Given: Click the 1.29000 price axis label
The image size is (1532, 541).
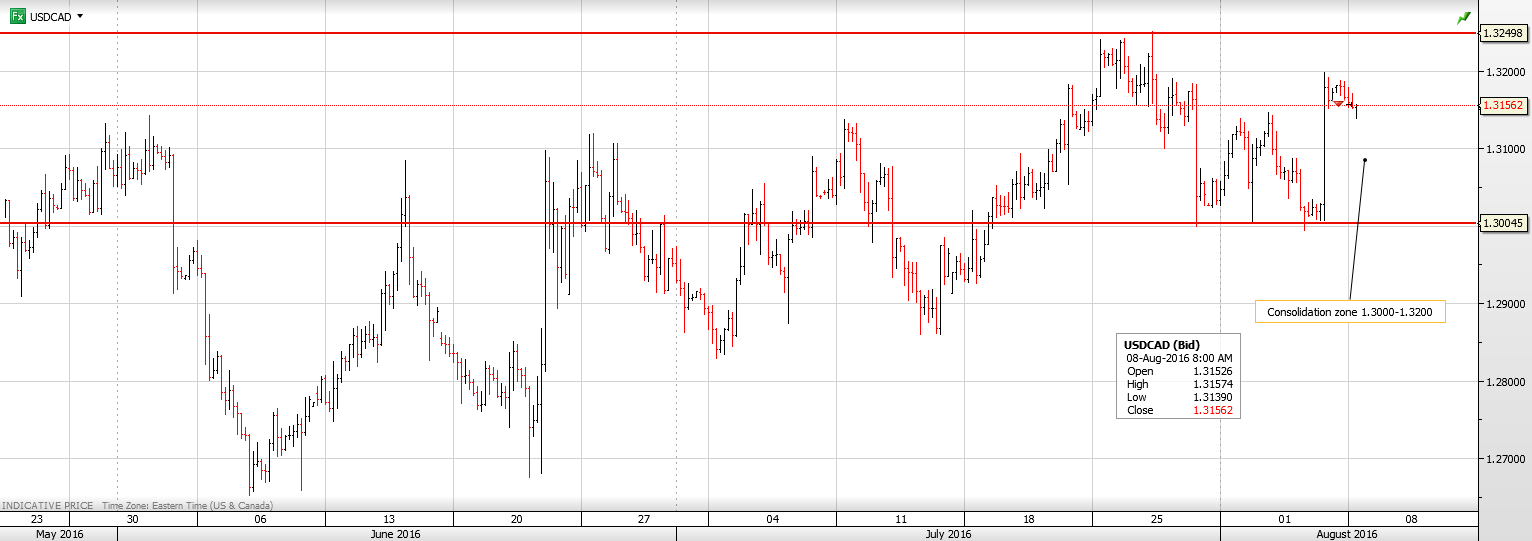Looking at the screenshot, I should [x=1504, y=304].
